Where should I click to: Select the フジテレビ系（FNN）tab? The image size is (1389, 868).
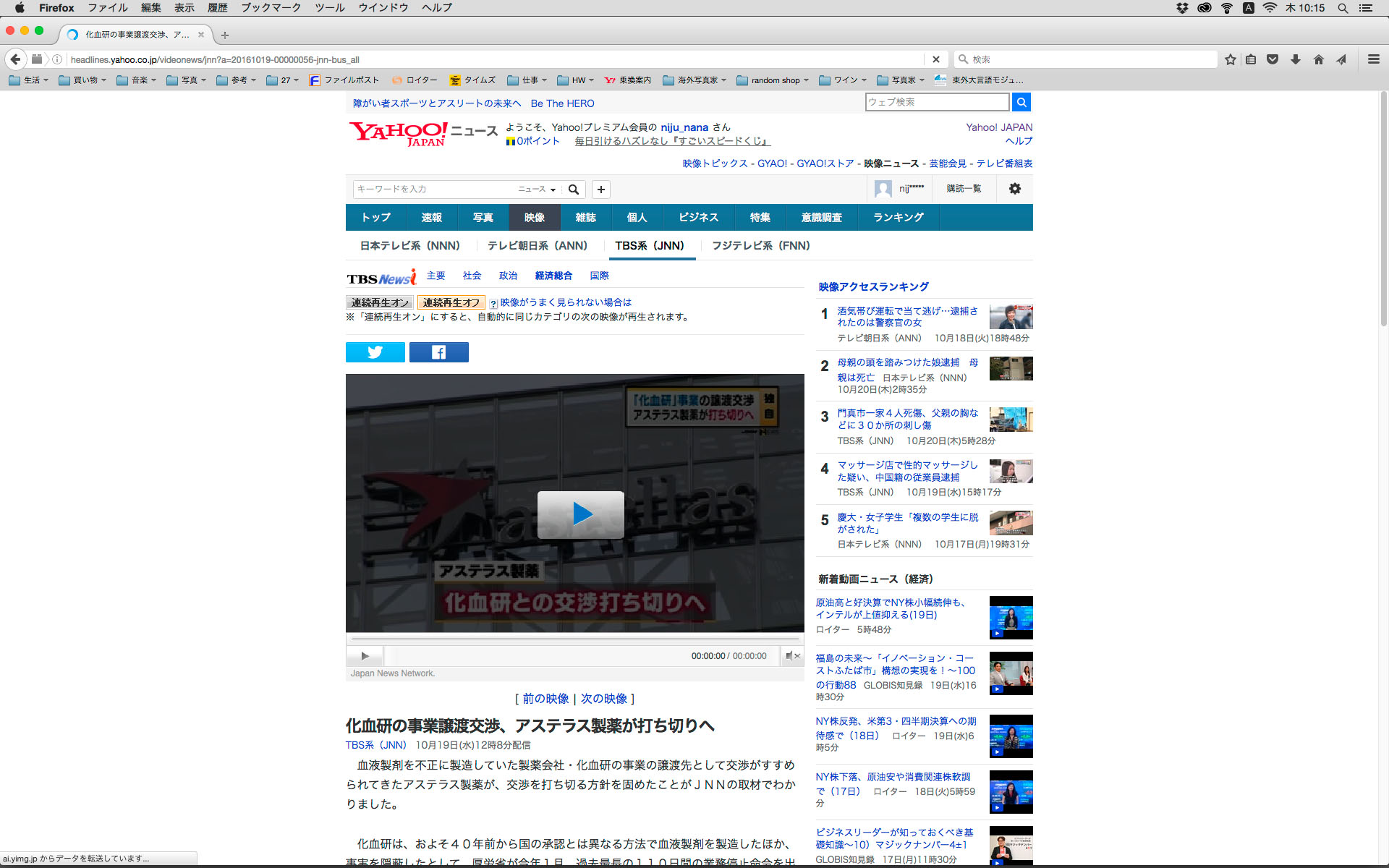point(760,246)
